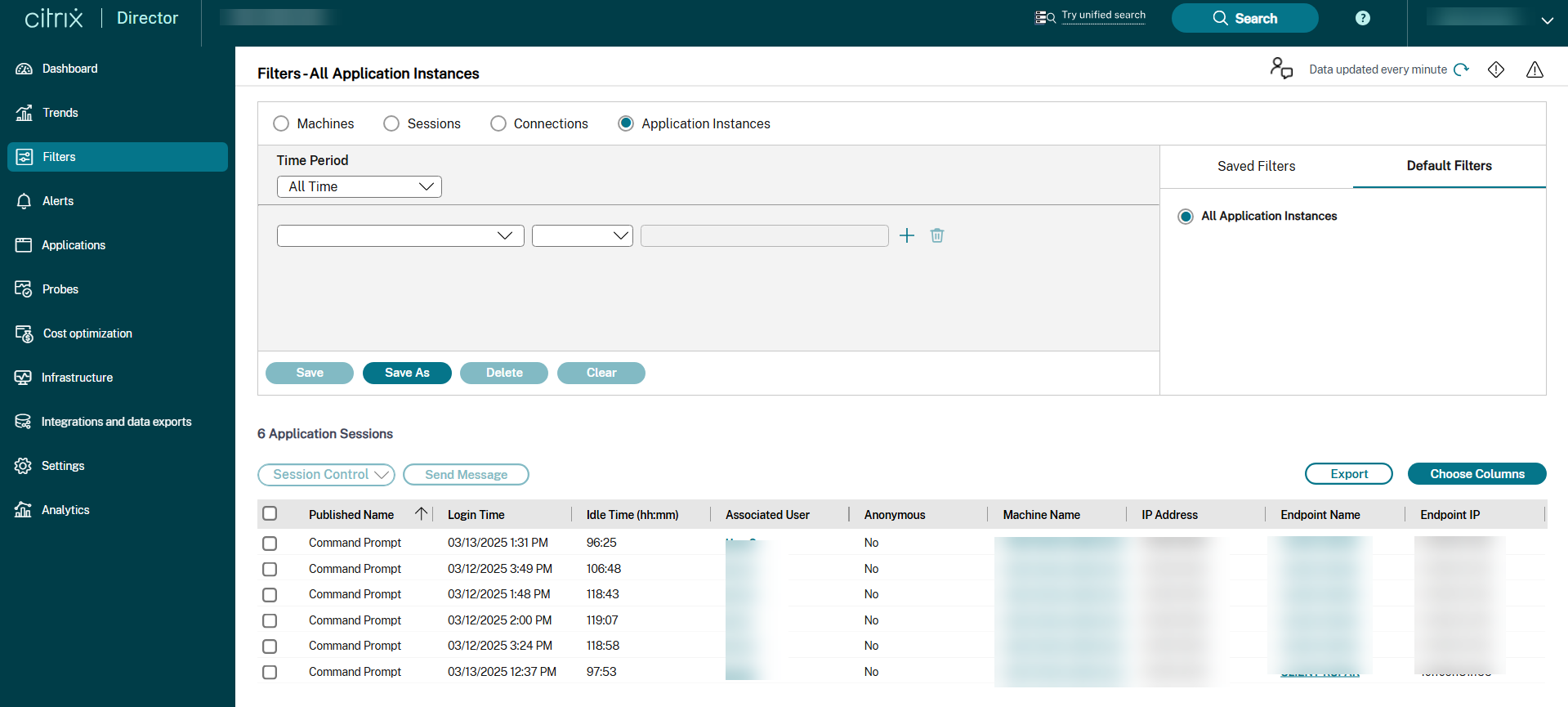1568x707 pixels.
Task: Click the sort arrow on Published Name
Action: (x=421, y=514)
